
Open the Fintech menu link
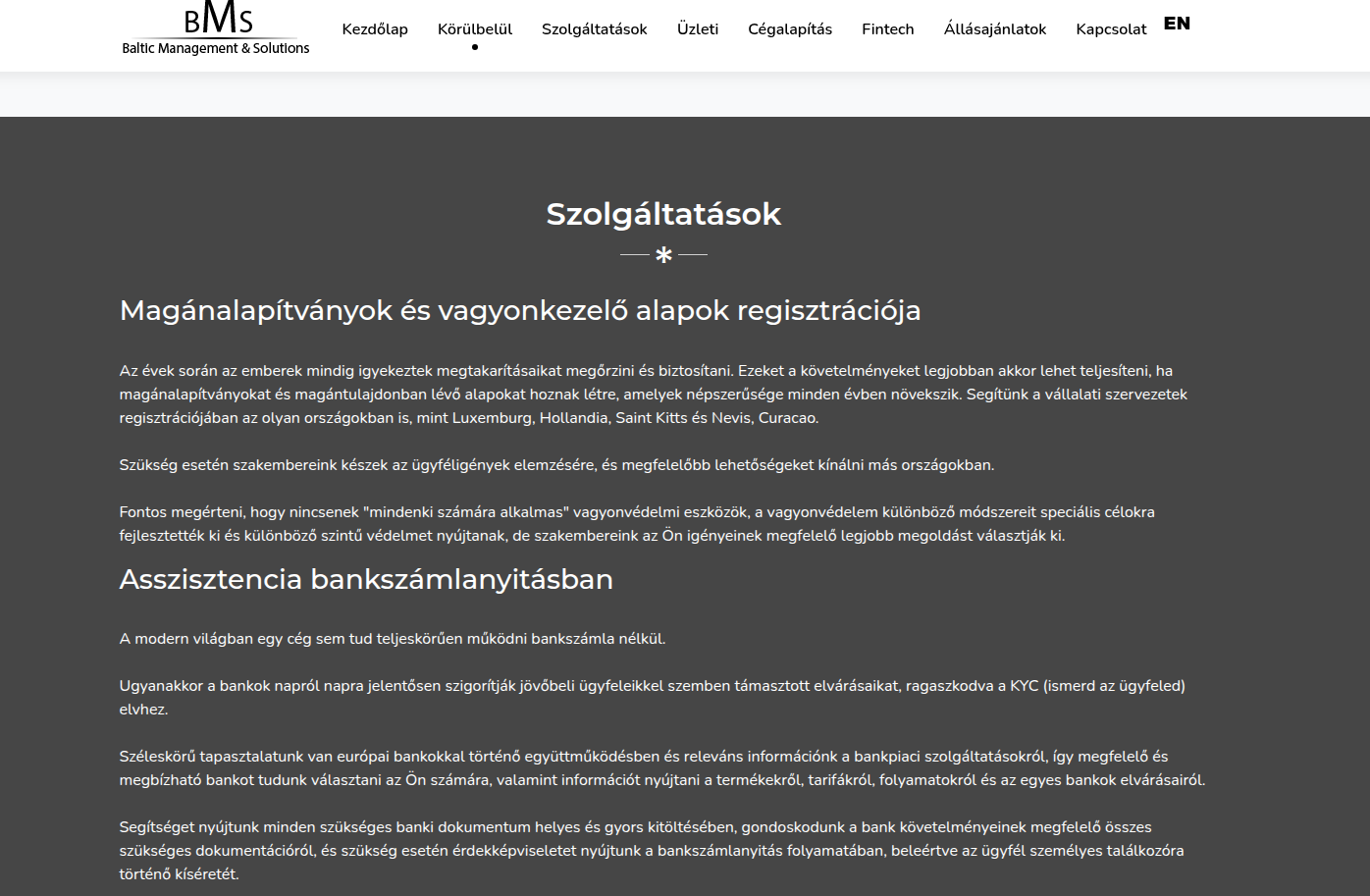(888, 29)
